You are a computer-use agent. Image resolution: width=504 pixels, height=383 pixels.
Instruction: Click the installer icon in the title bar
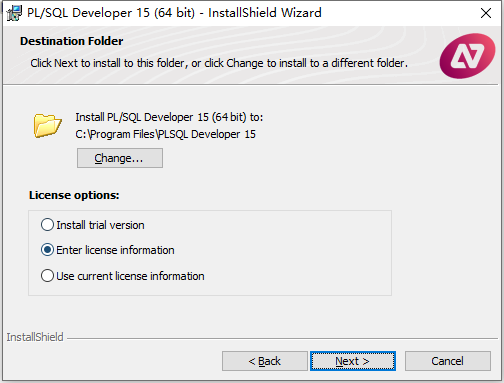pyautogui.click(x=14, y=13)
